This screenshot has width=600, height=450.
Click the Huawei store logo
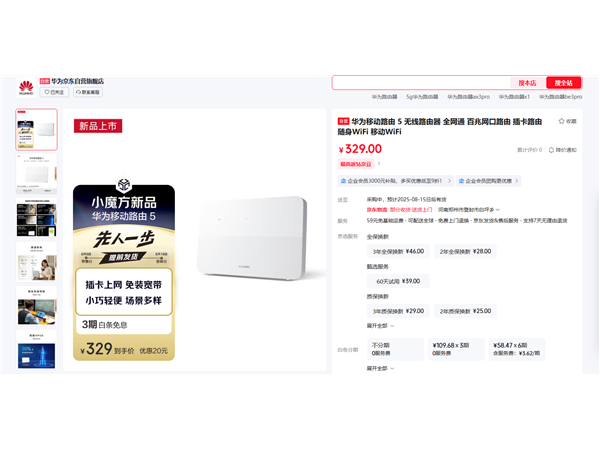pos(26,88)
